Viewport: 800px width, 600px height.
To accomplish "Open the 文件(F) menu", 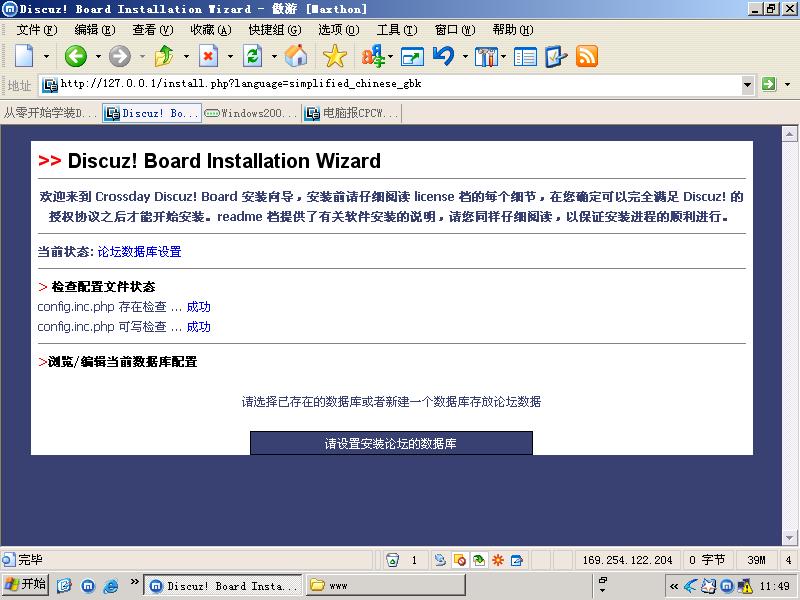I will click(37, 30).
